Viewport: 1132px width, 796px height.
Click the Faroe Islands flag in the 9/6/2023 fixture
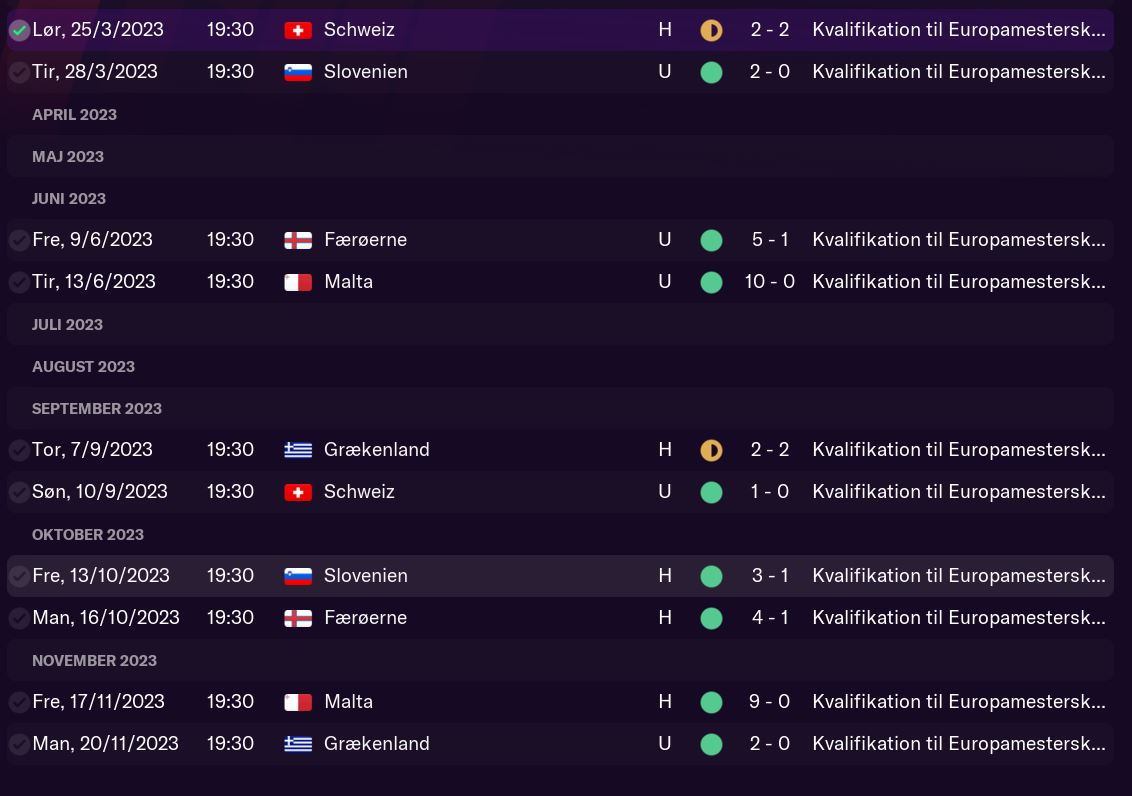pyautogui.click(x=298, y=240)
